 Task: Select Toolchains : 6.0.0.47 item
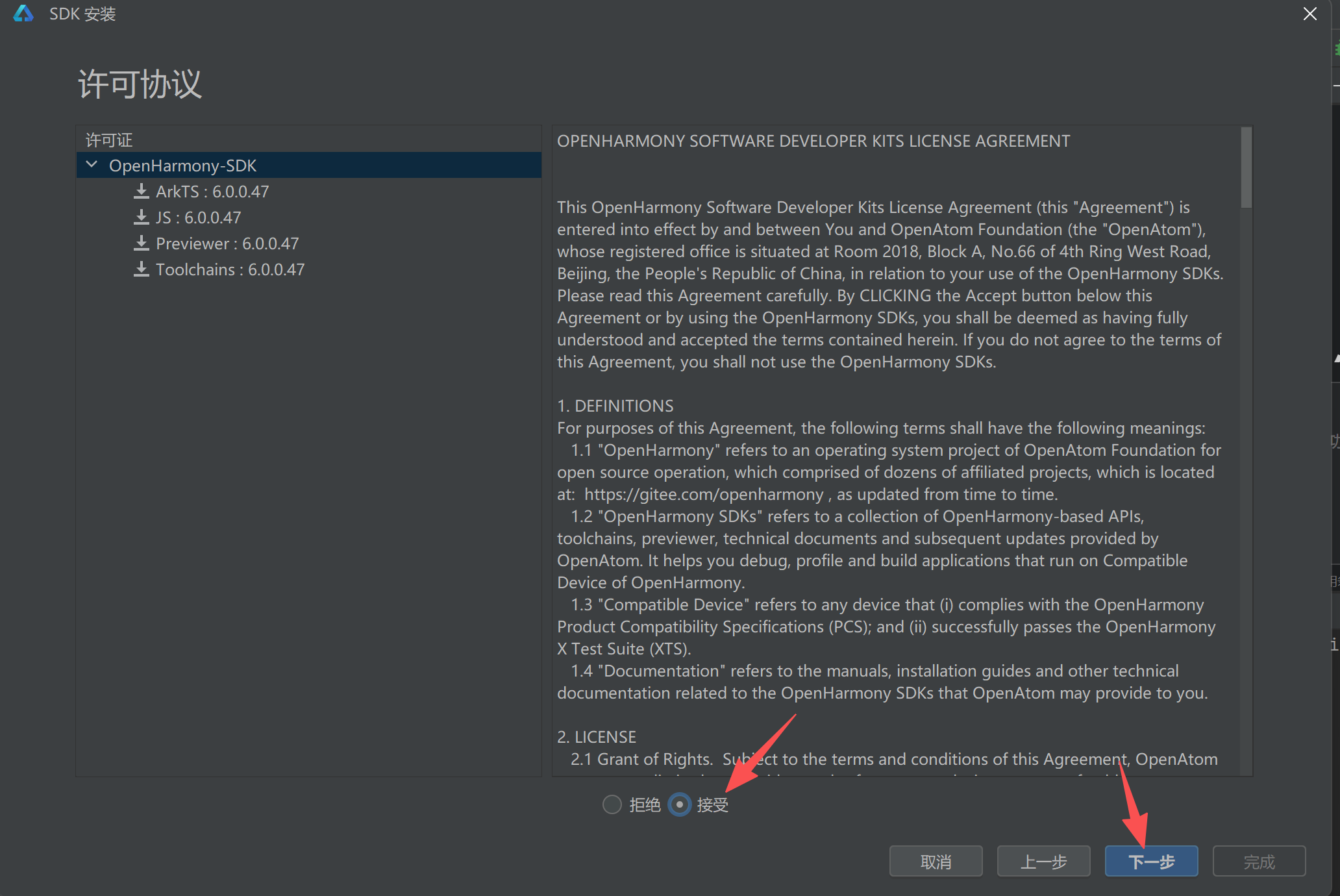tap(230, 269)
